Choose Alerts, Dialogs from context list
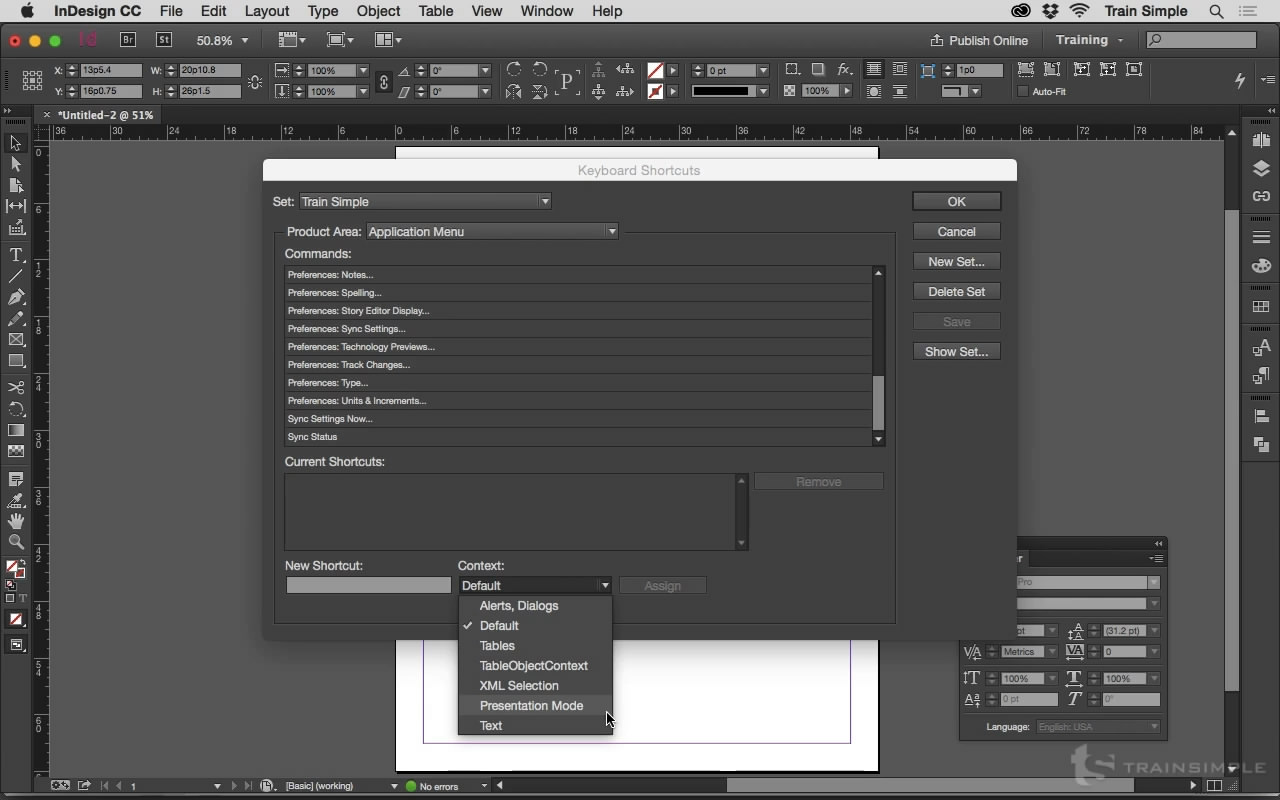Screen dimensions: 1280x800 coord(535,605)
